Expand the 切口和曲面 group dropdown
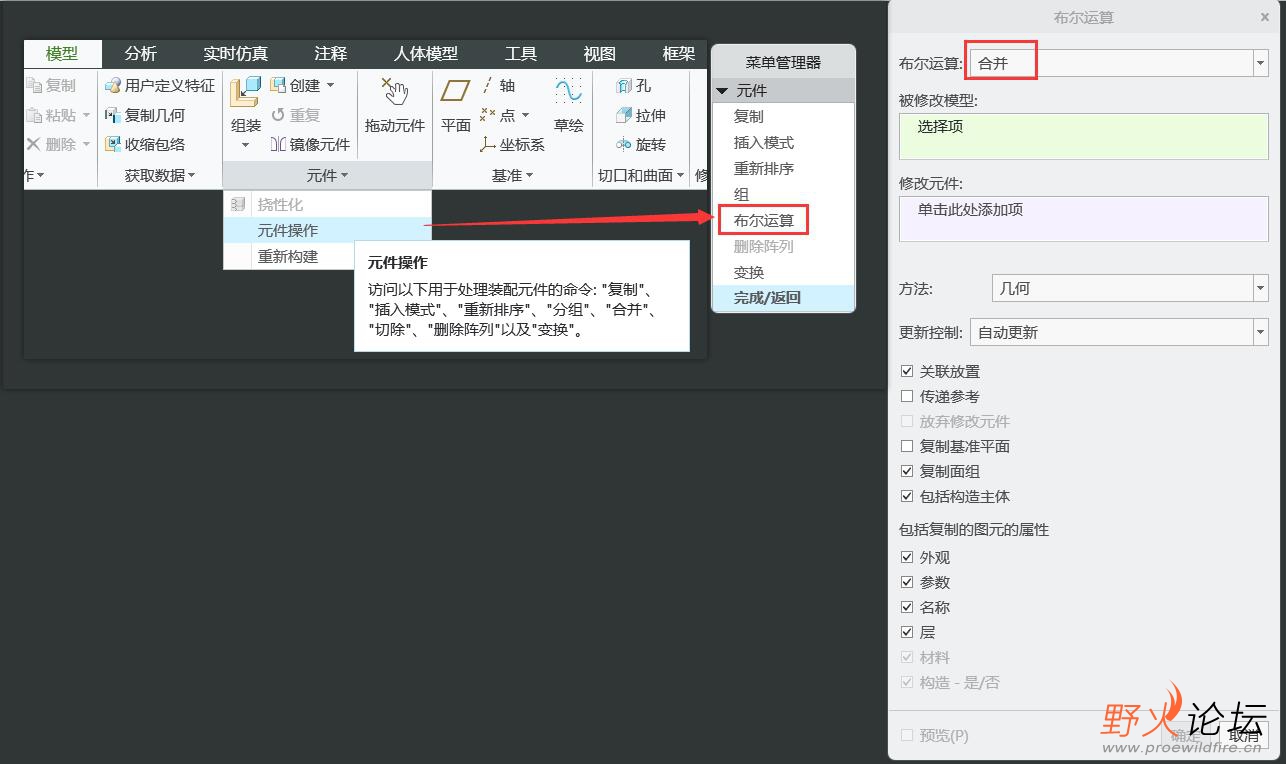 click(x=641, y=175)
